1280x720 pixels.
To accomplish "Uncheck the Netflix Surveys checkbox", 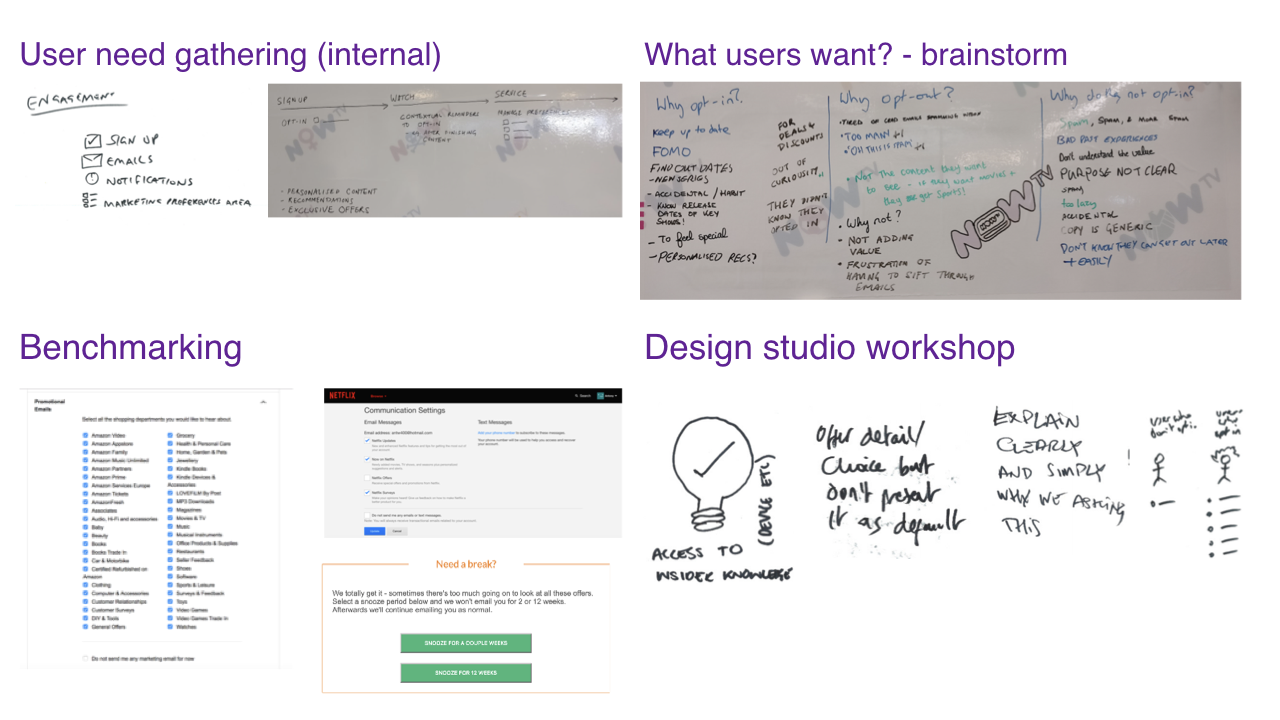I will tap(367, 492).
